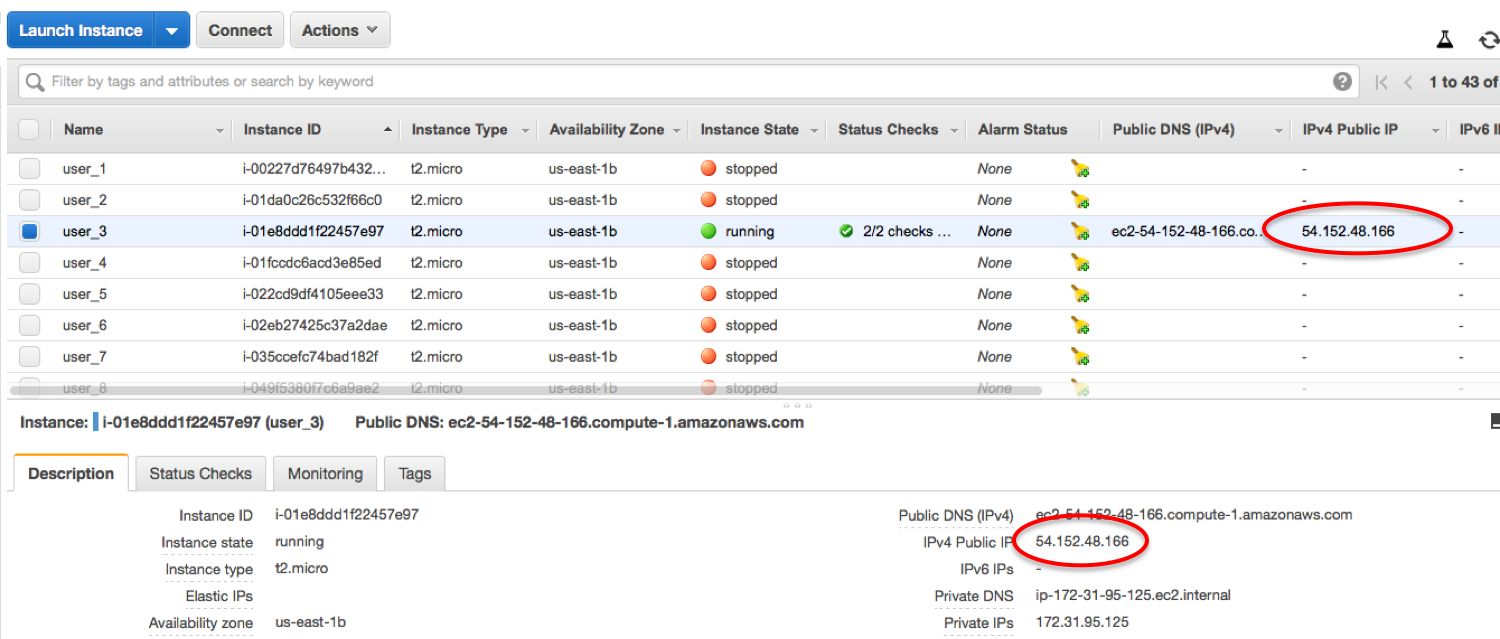Uncheck the selected user_3 checkbox

point(29,231)
